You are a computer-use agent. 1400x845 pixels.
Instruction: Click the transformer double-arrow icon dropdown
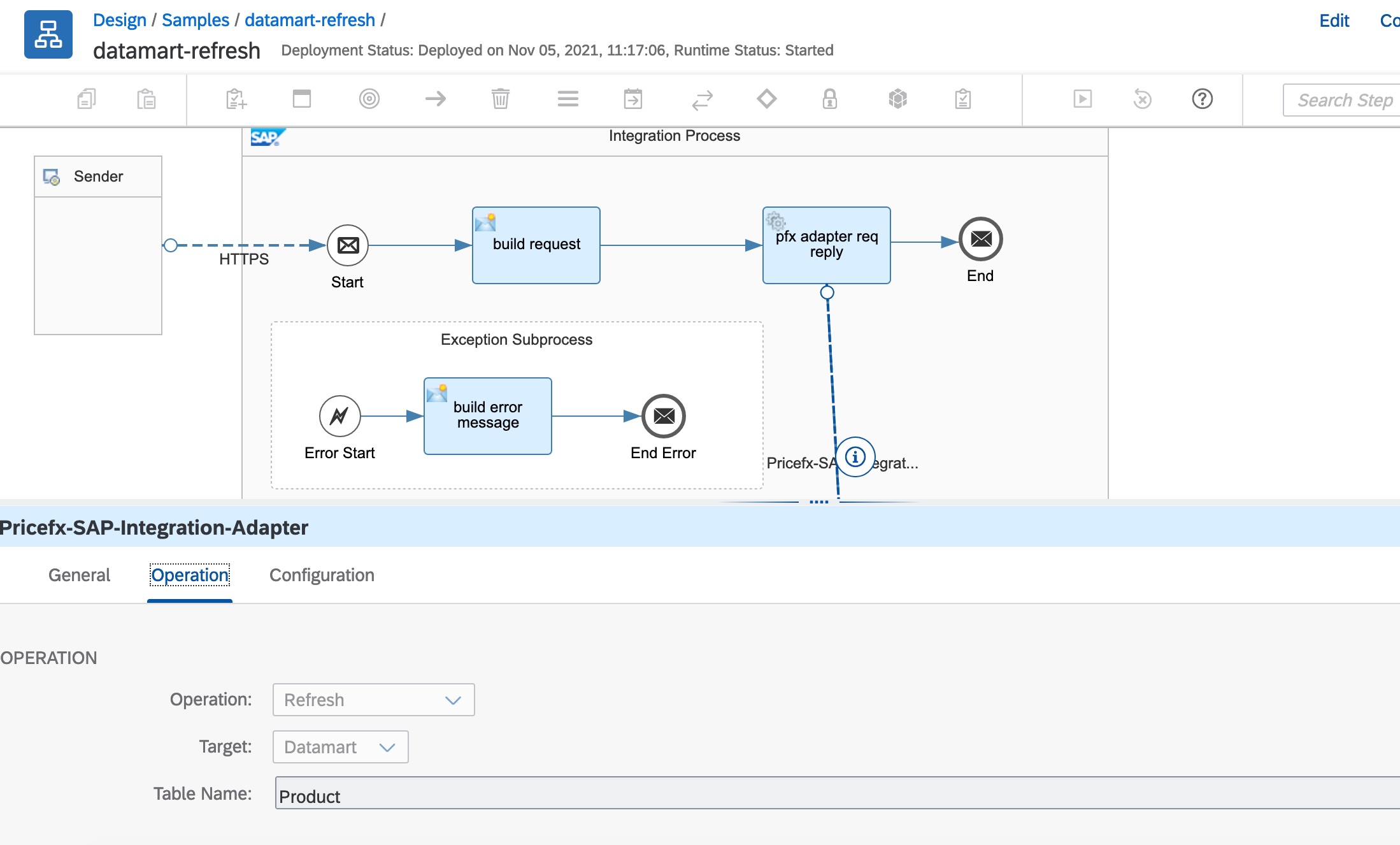tap(703, 99)
